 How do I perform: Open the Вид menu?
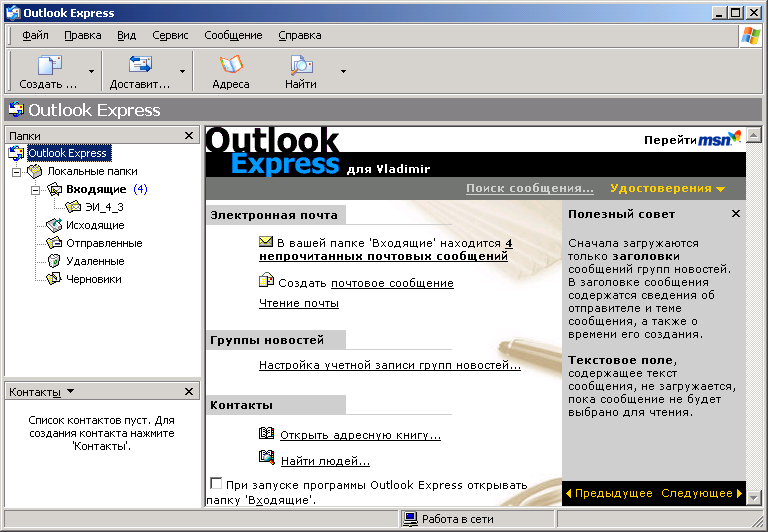click(x=126, y=35)
